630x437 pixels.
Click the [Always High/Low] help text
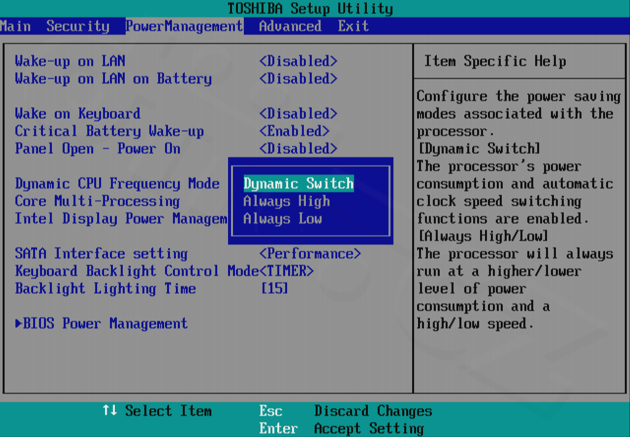pyautogui.click(x=483, y=236)
